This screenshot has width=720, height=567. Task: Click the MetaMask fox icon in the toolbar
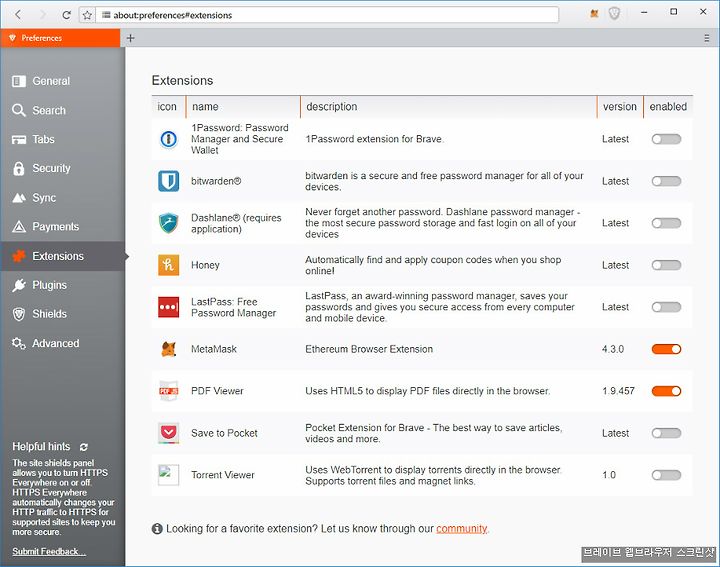594,14
